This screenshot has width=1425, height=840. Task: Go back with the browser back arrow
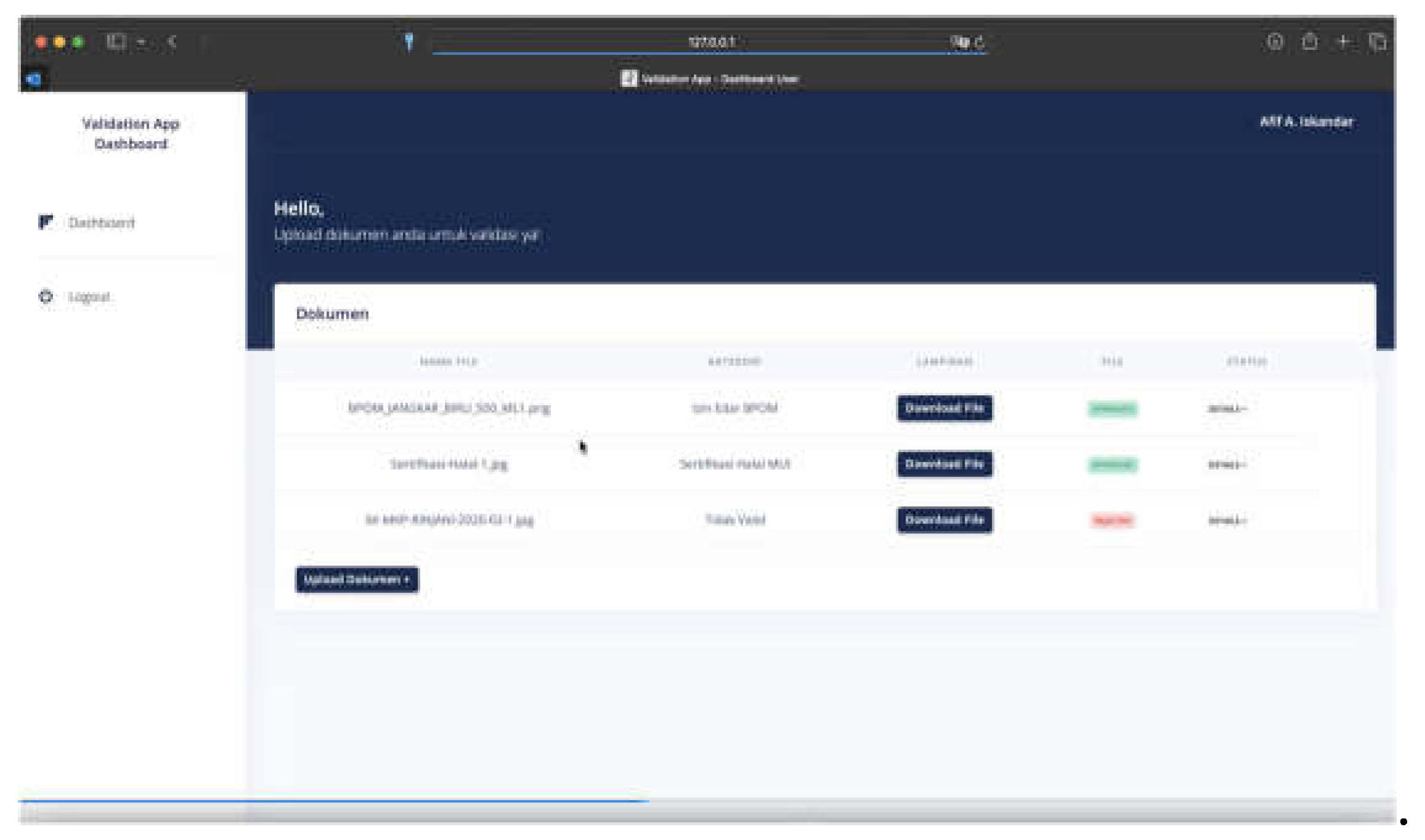[x=173, y=42]
